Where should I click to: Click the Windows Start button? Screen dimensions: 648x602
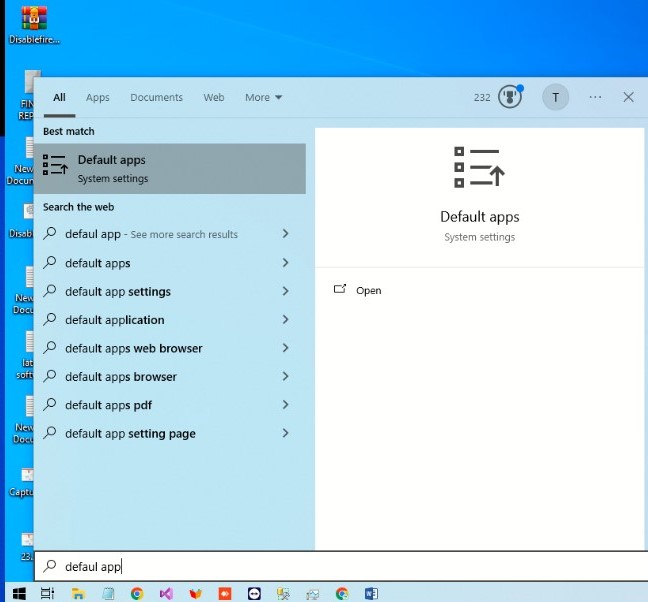(x=16, y=592)
